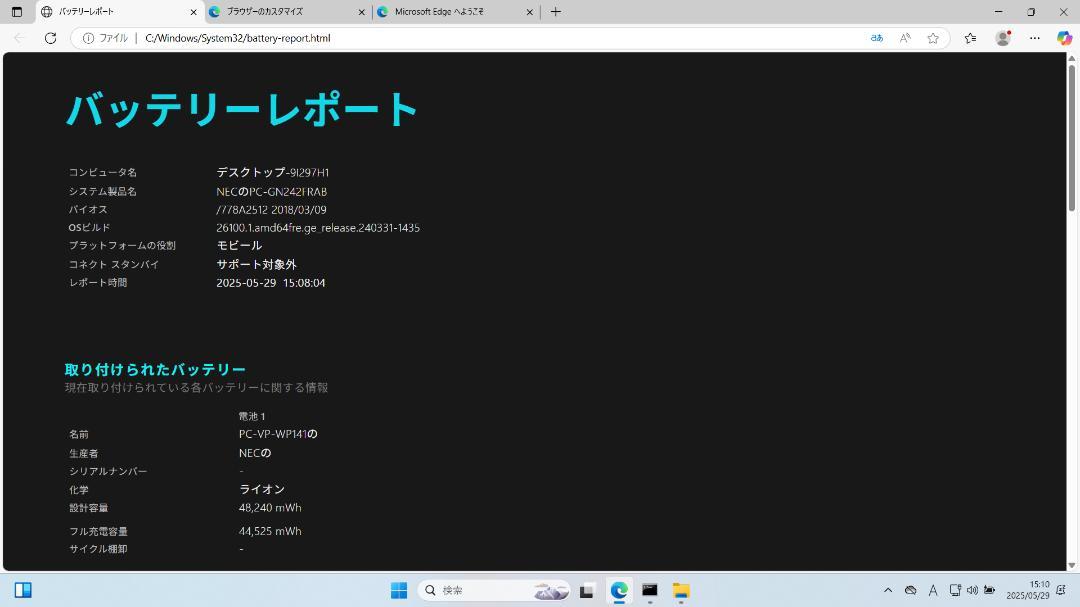Open the volume tray icon
Image resolution: width=1080 pixels, height=607 pixels.
click(972, 590)
